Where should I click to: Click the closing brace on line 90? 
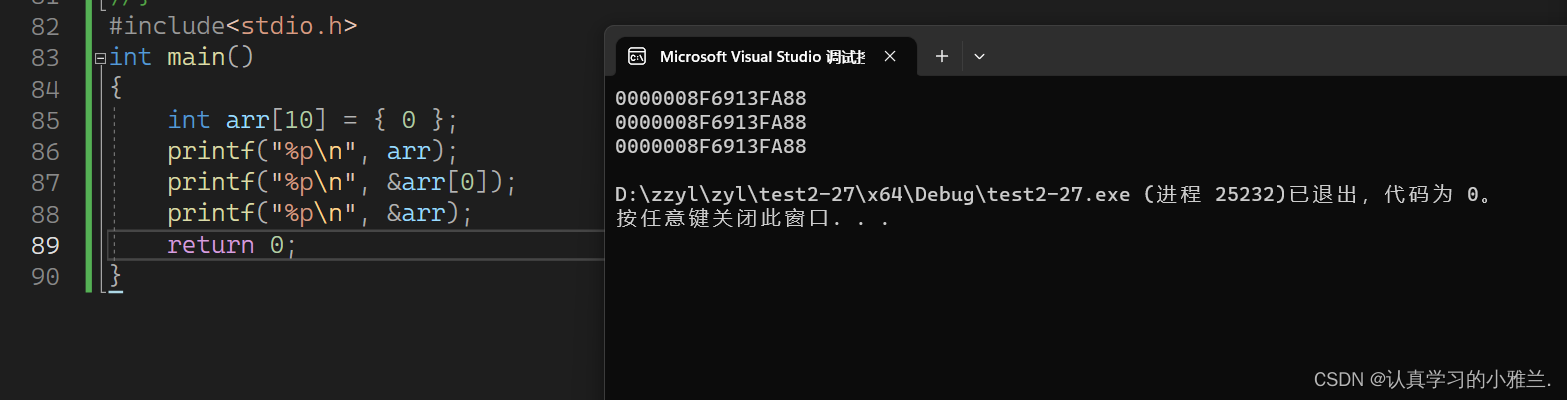116,275
